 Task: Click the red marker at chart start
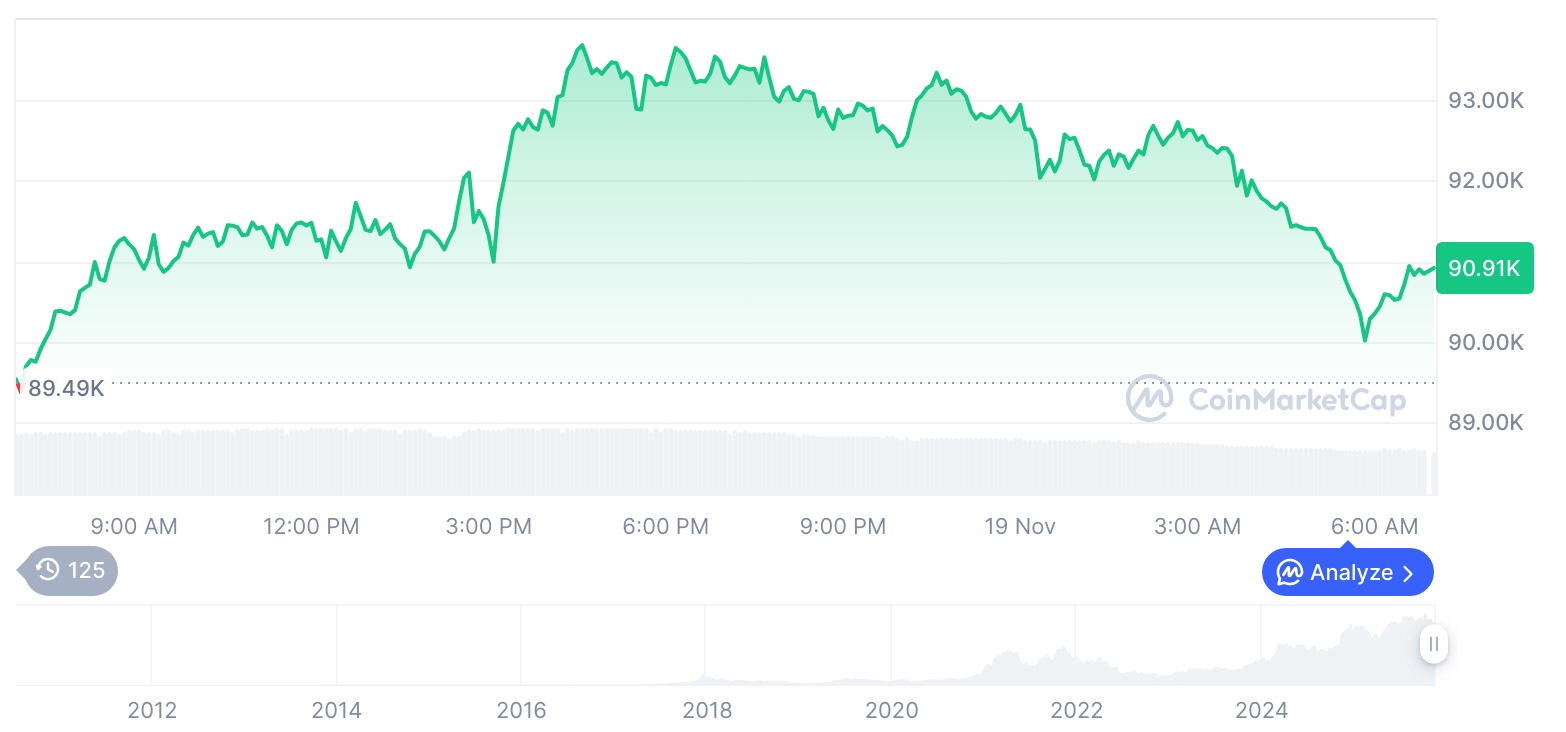(18, 386)
